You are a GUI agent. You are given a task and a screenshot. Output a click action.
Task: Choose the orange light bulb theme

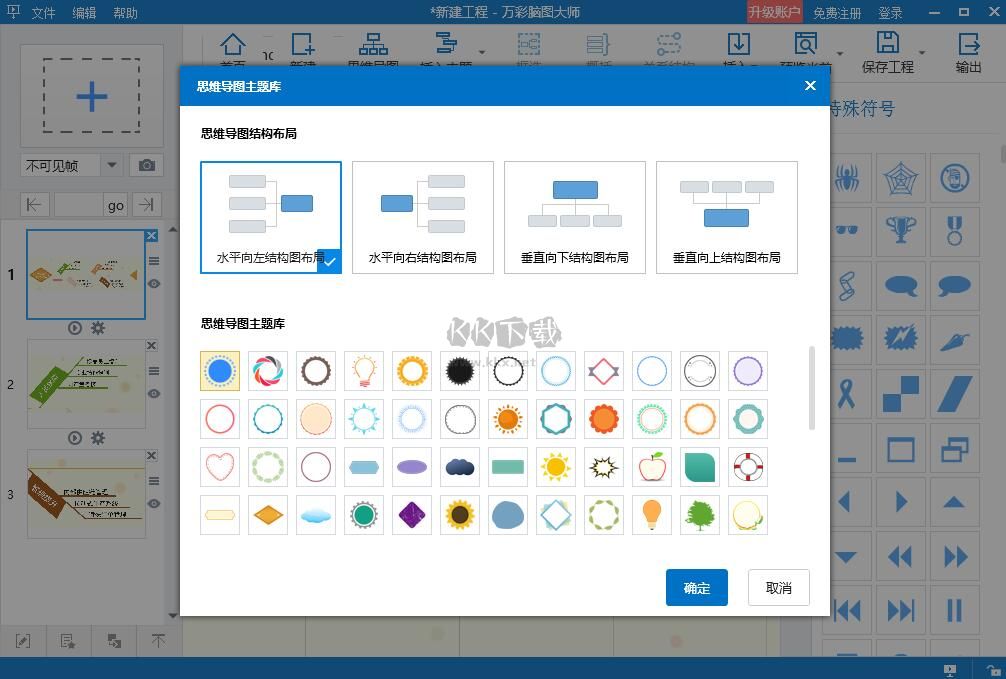652,515
